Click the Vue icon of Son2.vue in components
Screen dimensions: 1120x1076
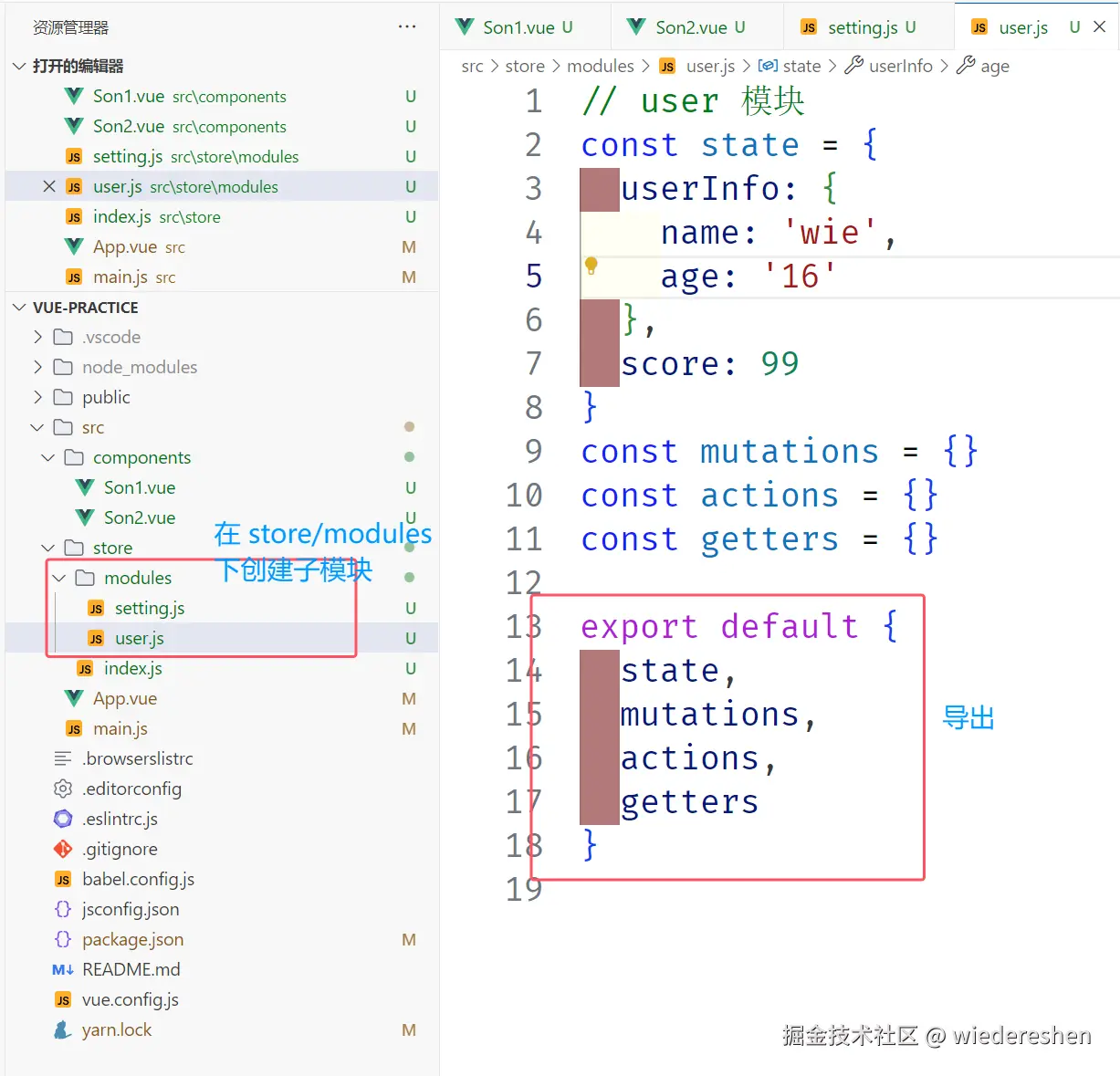[85, 517]
